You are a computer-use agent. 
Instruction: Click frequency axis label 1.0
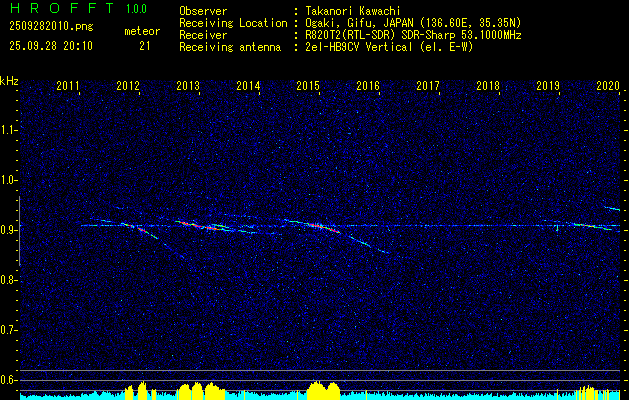pos(8,180)
